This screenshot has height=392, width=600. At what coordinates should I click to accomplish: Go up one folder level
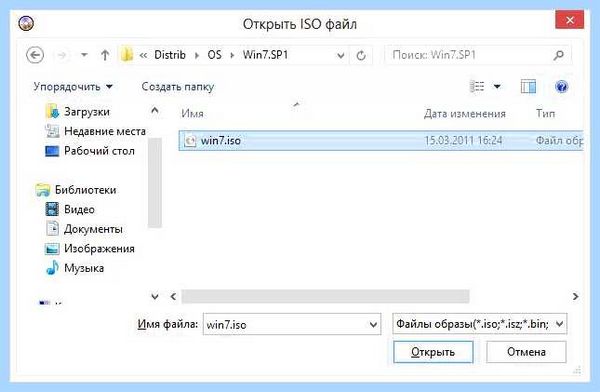tap(105, 56)
